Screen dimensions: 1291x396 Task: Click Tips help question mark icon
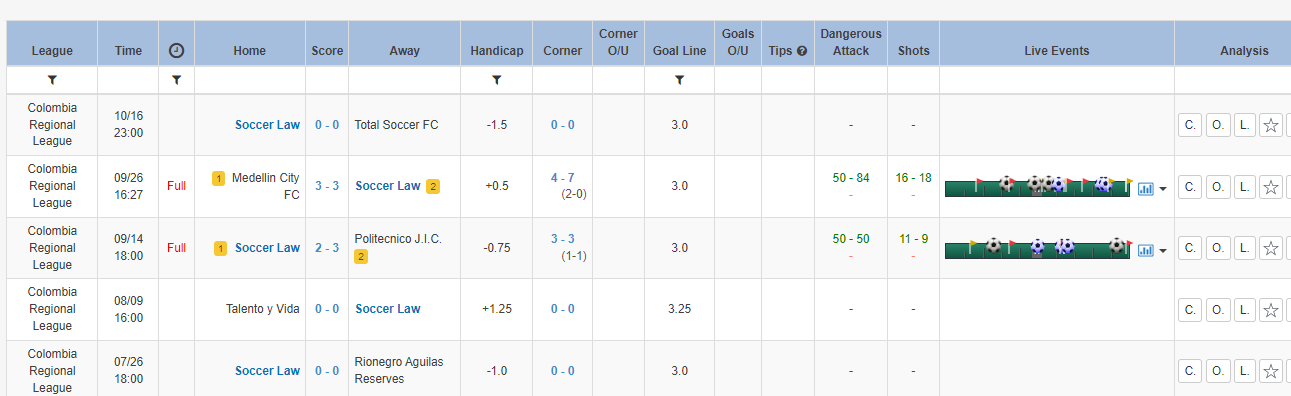pos(801,51)
